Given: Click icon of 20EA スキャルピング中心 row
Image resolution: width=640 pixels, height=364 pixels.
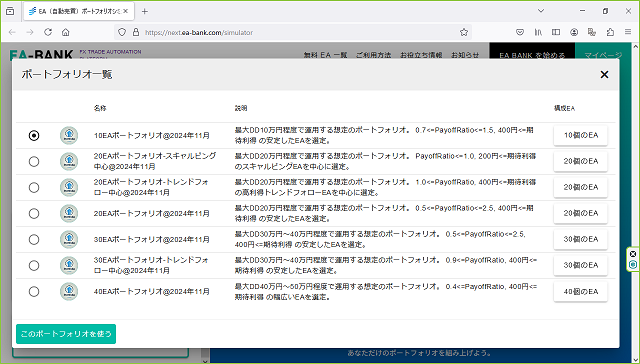Looking at the screenshot, I should [69, 162].
